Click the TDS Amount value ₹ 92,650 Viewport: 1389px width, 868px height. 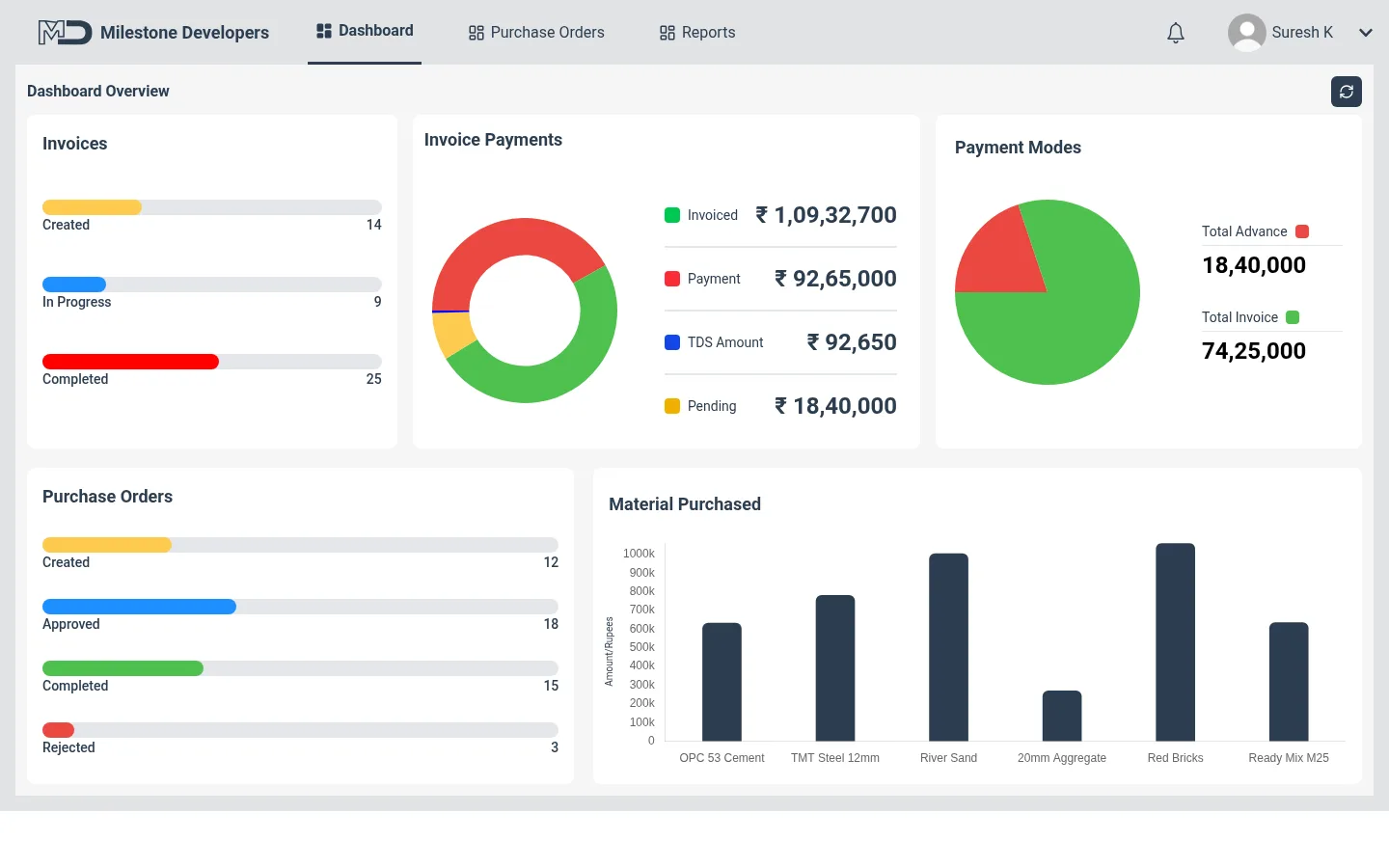click(x=852, y=342)
